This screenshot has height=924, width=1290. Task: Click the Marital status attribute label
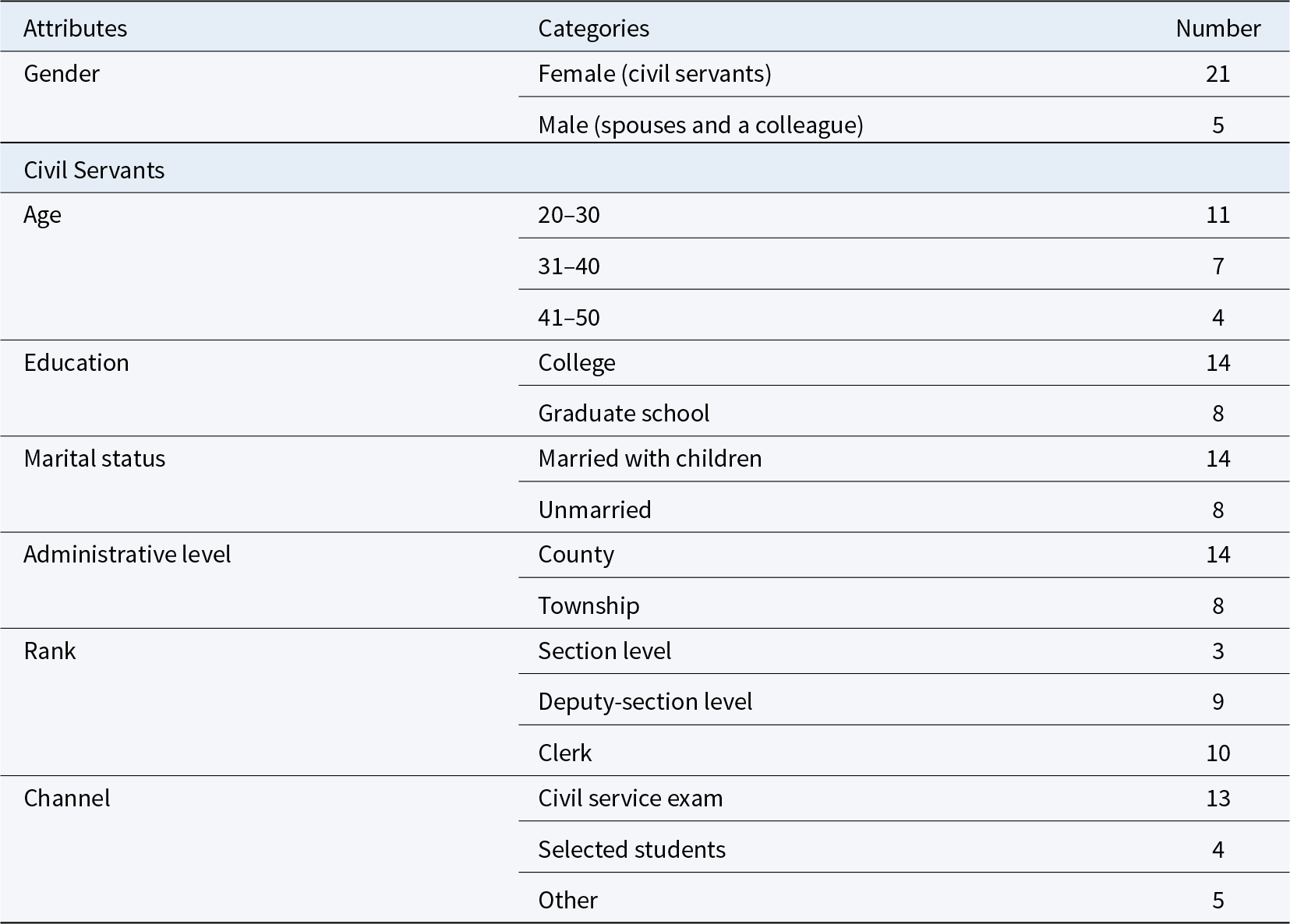tap(94, 458)
